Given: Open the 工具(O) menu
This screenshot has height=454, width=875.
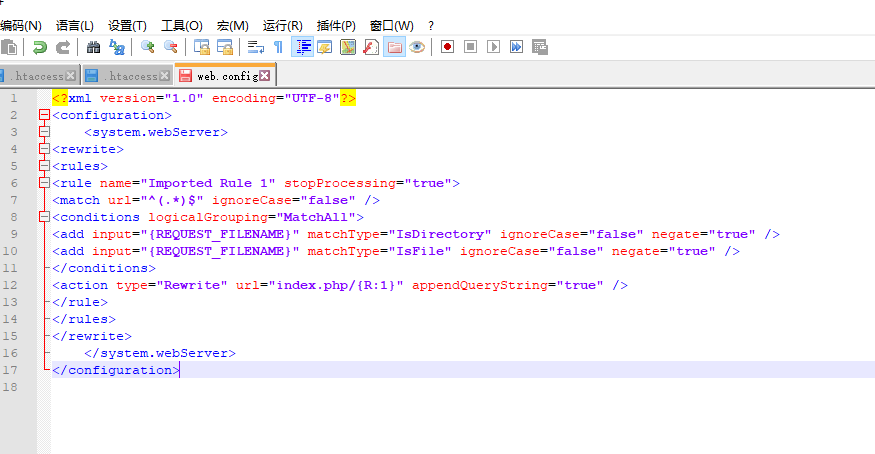Looking at the screenshot, I should [x=182, y=26].
